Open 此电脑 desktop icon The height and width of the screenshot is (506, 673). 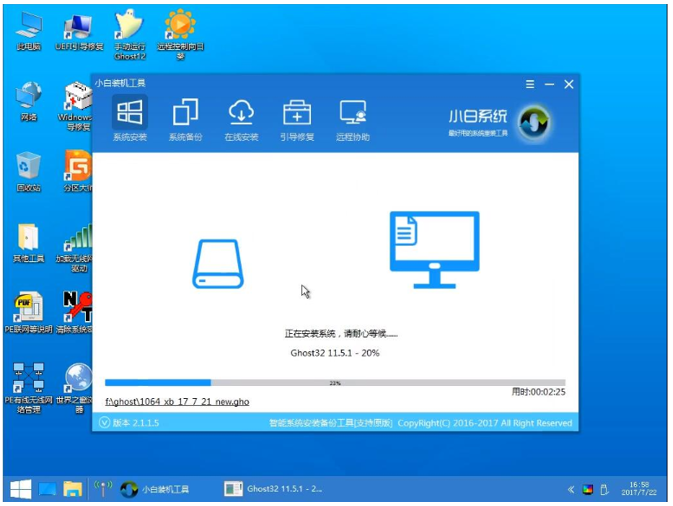coord(28,31)
